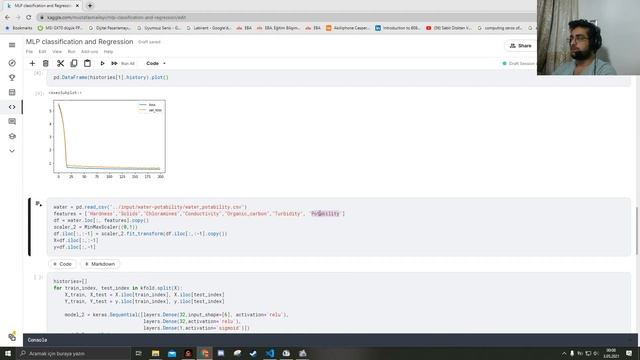Click the kaggle.com address bar
Screen dimensions: 640x360
coord(286,18)
